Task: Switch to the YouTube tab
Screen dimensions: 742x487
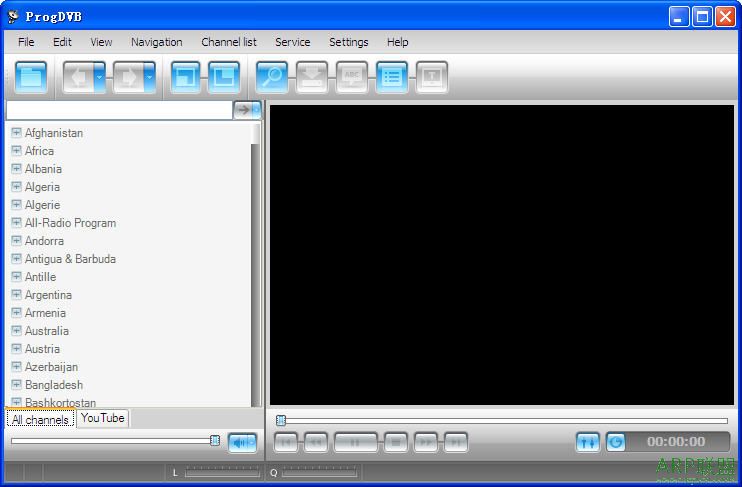Action: pos(103,418)
